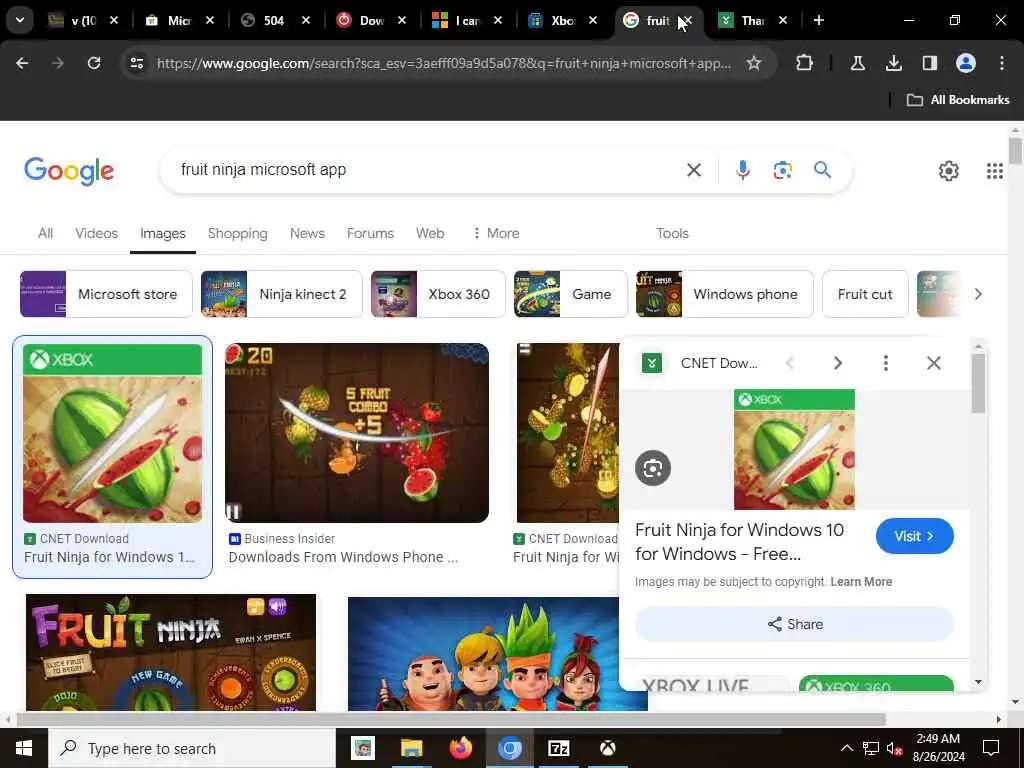This screenshot has height=768, width=1024.
Task: Select the Game filter chip
Action: point(570,294)
